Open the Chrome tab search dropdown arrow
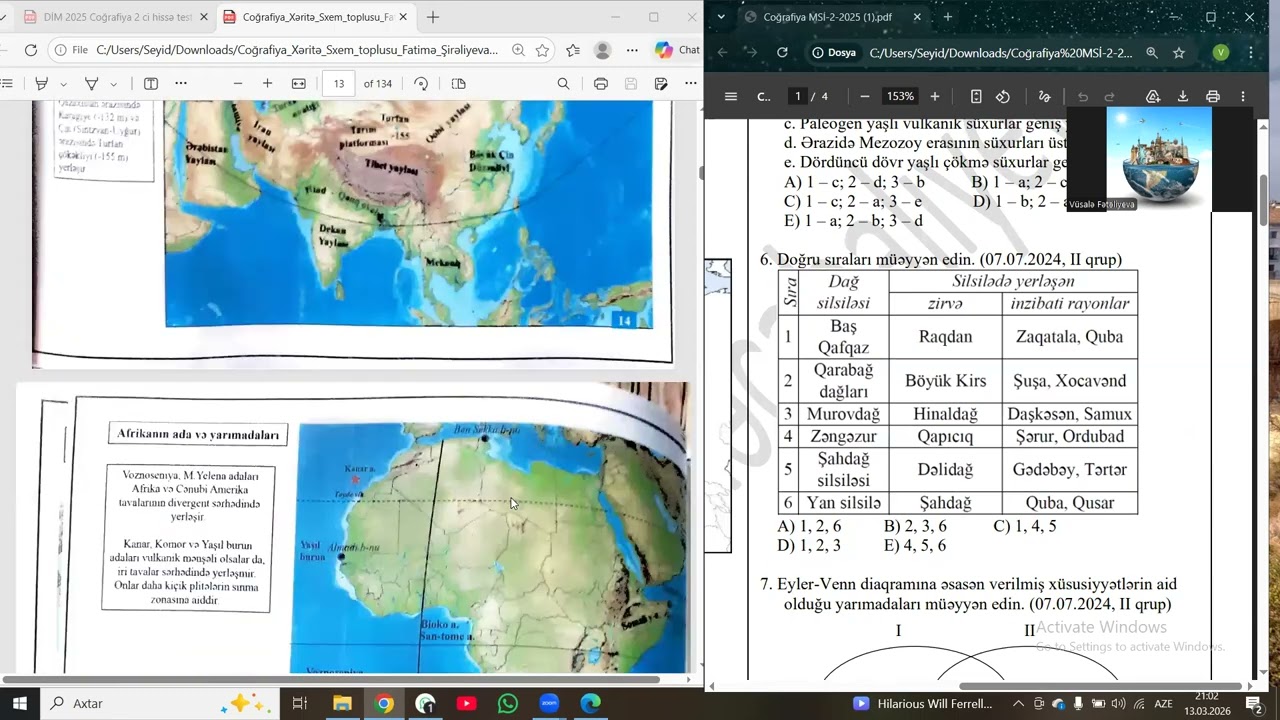Viewport: 1280px width, 720px height. (x=721, y=17)
